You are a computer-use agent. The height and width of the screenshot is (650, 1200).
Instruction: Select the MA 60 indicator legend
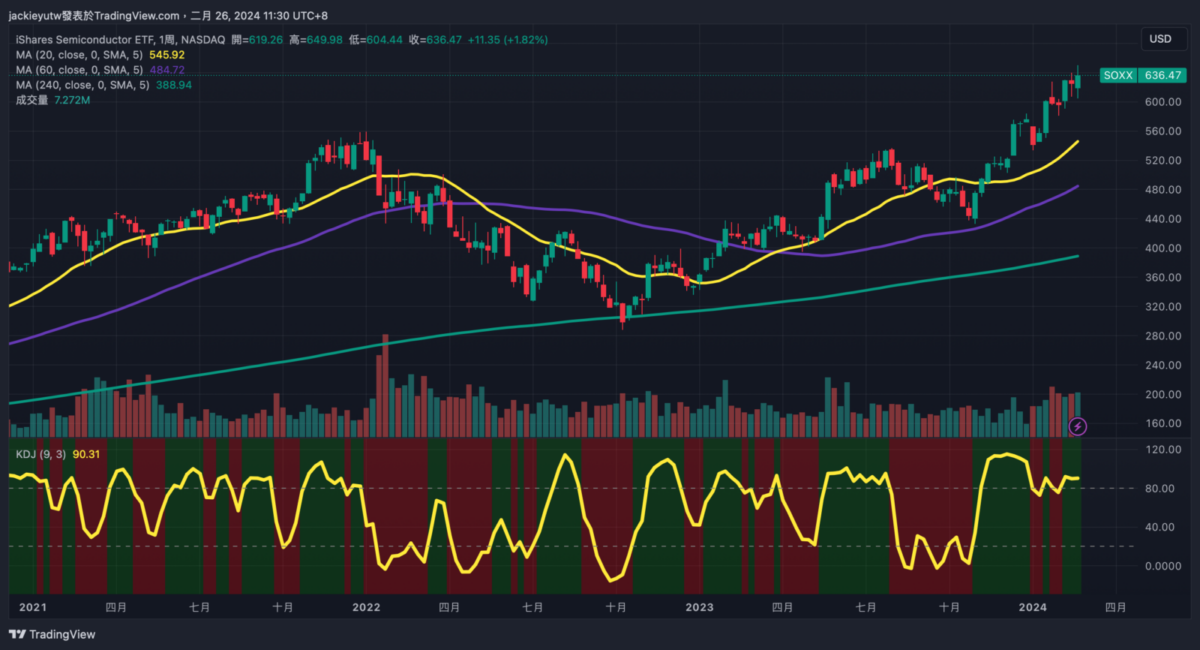point(80,70)
